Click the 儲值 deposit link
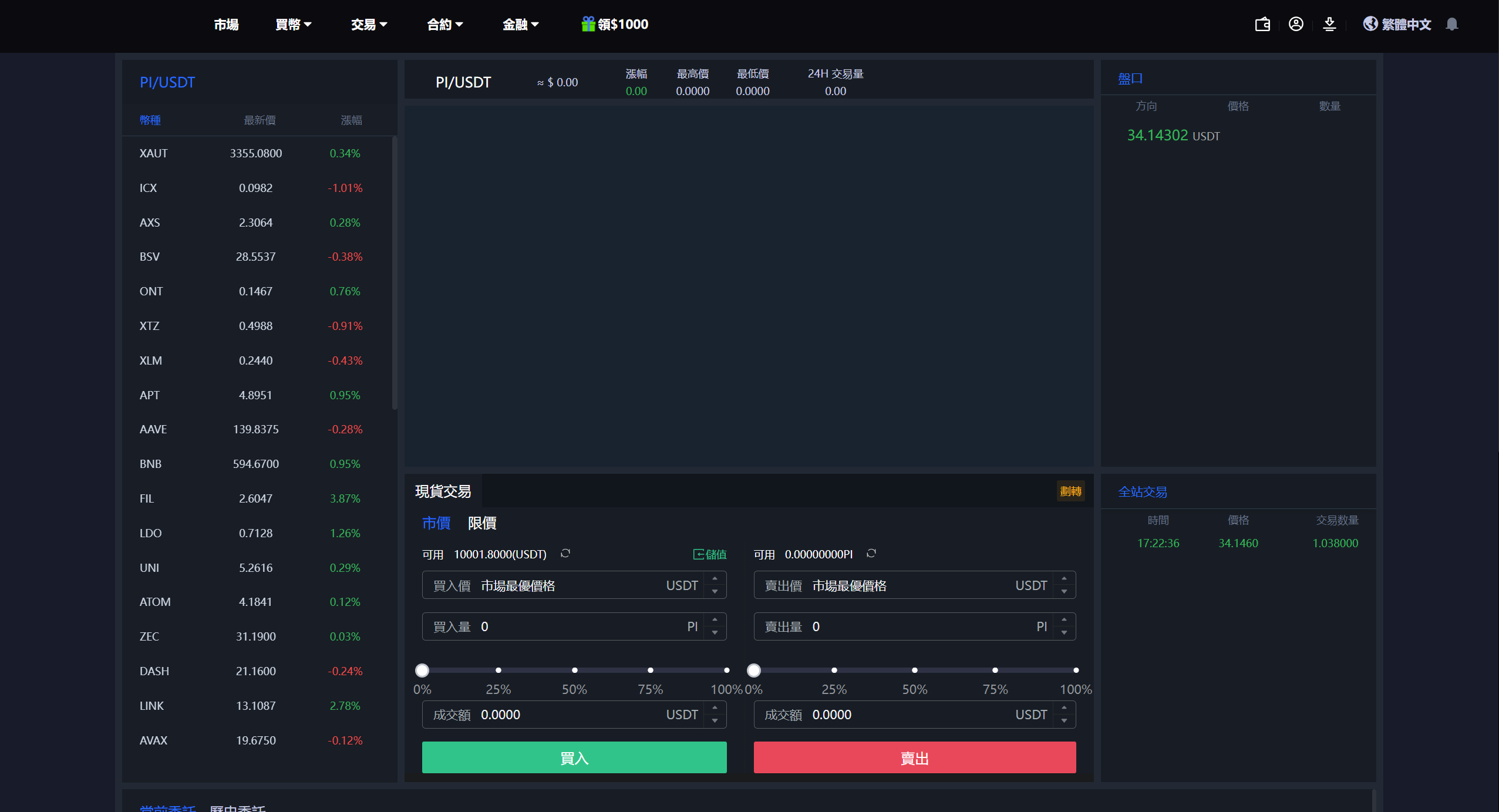The height and width of the screenshot is (812, 1499). [710, 554]
